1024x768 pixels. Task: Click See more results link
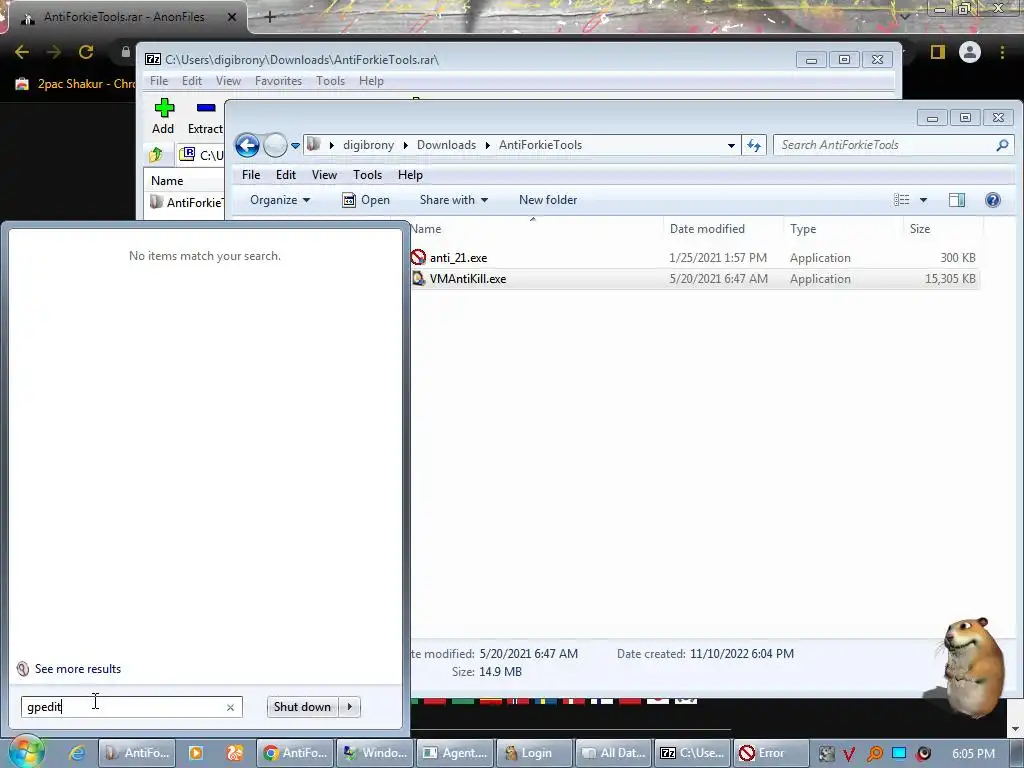[x=78, y=669]
